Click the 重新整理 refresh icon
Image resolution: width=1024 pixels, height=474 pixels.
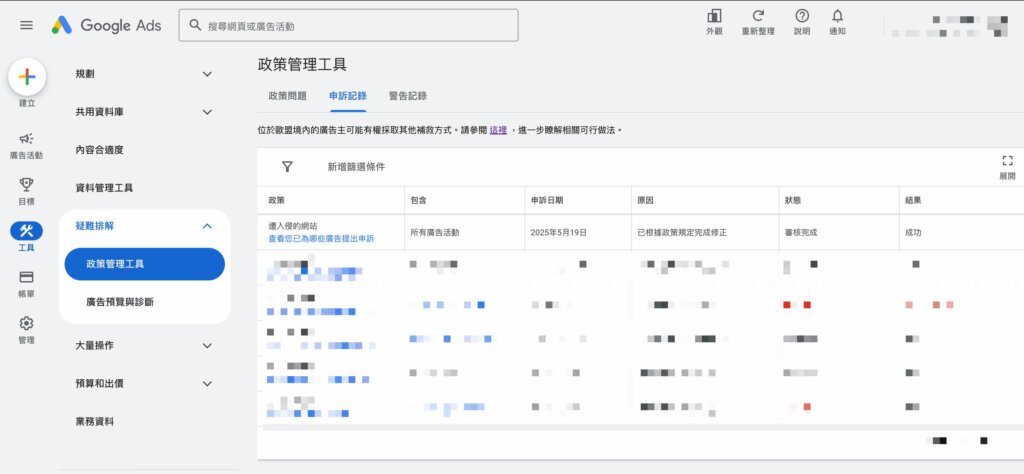[758, 16]
